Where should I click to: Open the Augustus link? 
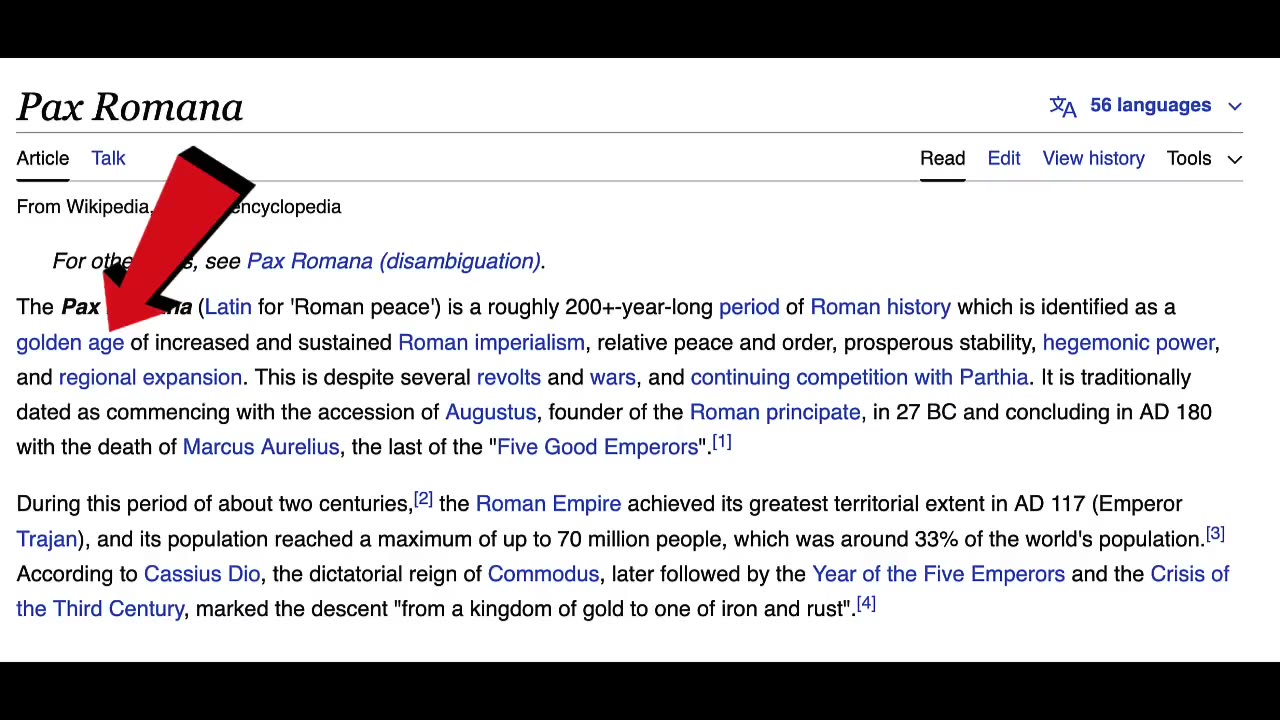click(490, 412)
